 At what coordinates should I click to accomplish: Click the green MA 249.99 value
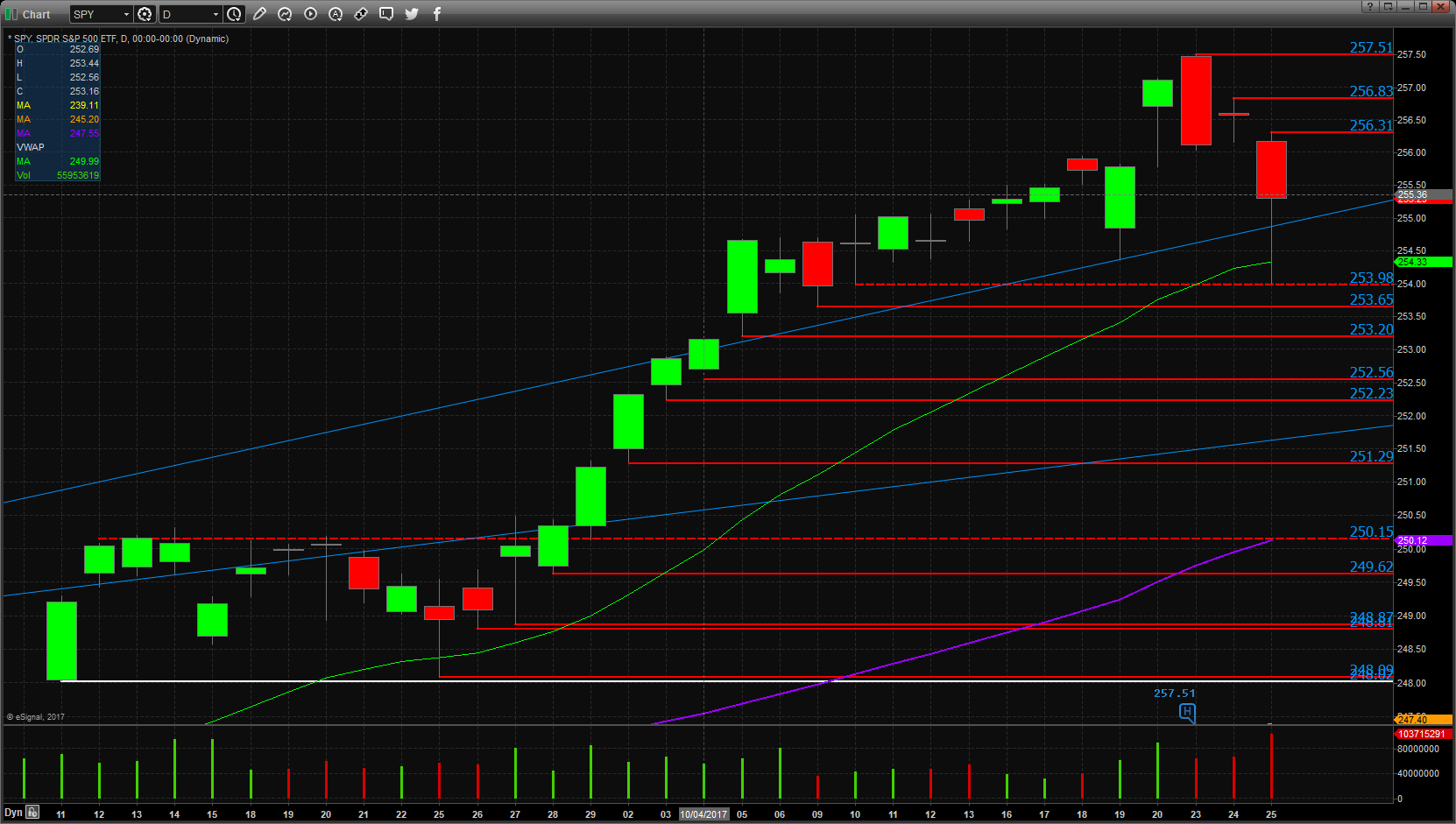point(84,161)
